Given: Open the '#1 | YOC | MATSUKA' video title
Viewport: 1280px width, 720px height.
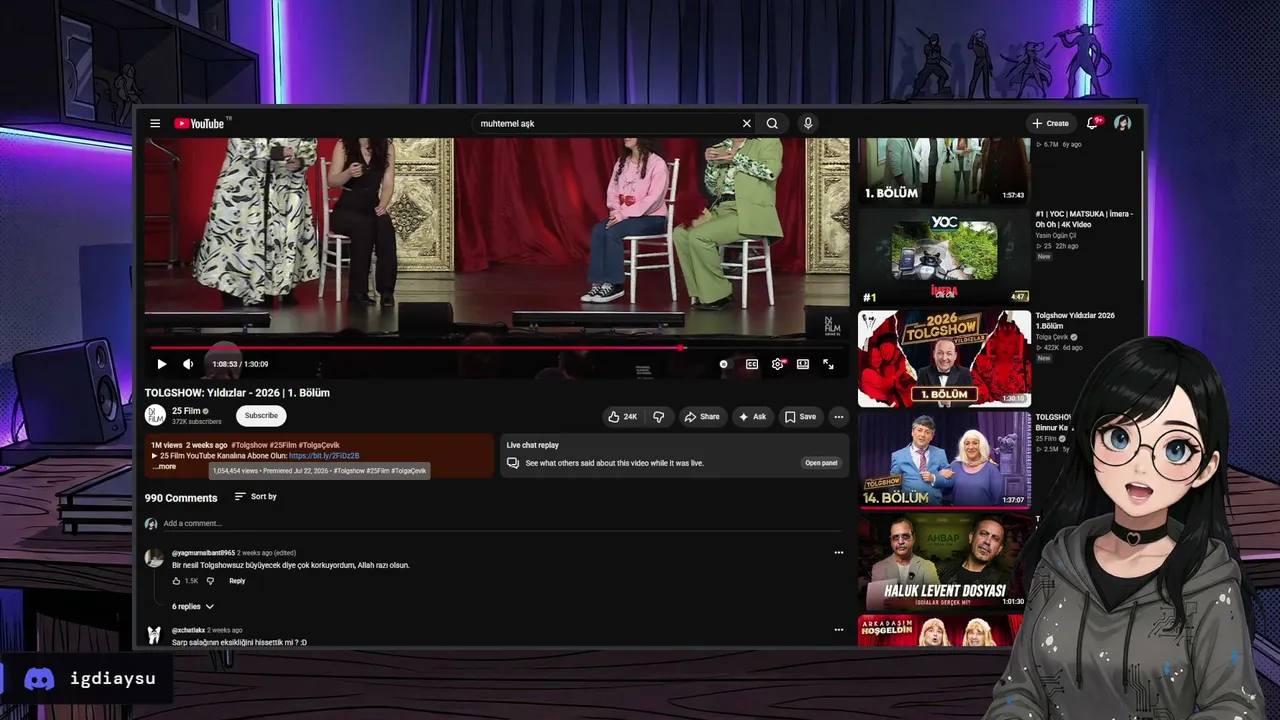Looking at the screenshot, I should pyautogui.click(x=1084, y=219).
